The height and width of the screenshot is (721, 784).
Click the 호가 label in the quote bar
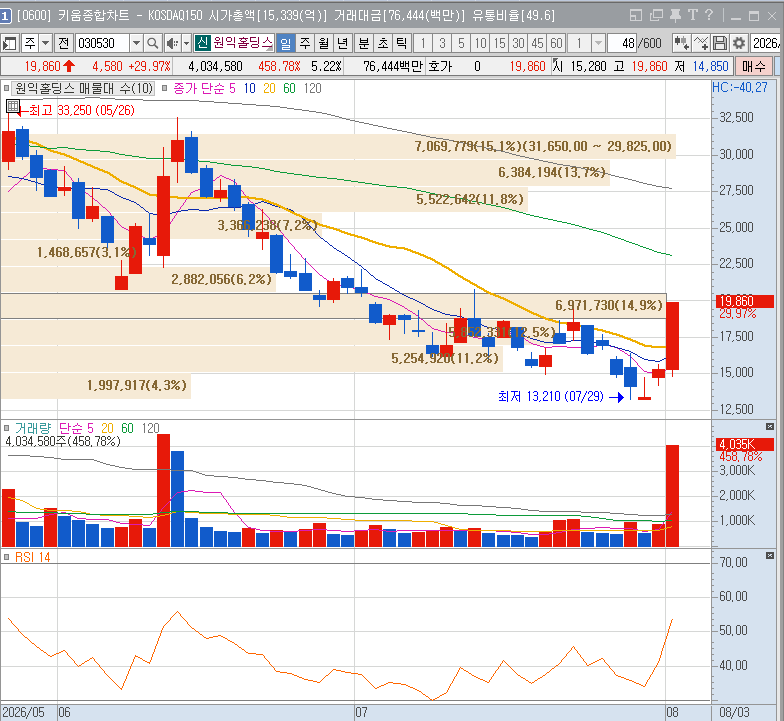coord(440,66)
